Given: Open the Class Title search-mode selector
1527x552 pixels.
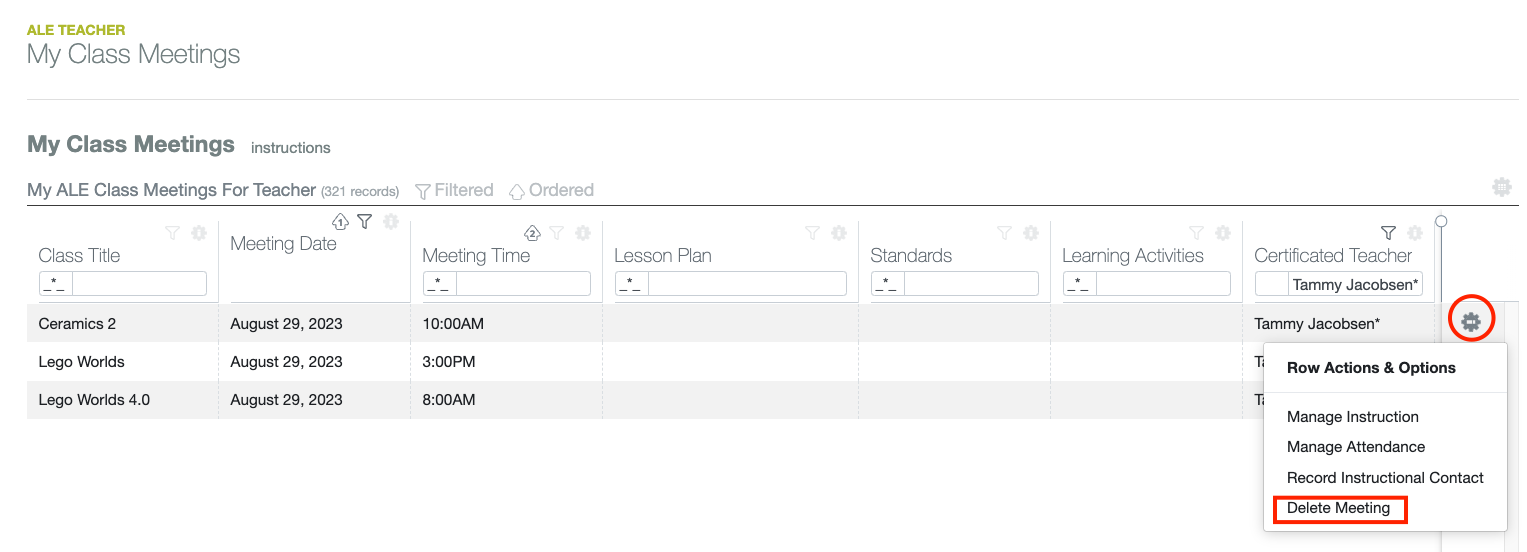Looking at the screenshot, I should click(x=56, y=284).
